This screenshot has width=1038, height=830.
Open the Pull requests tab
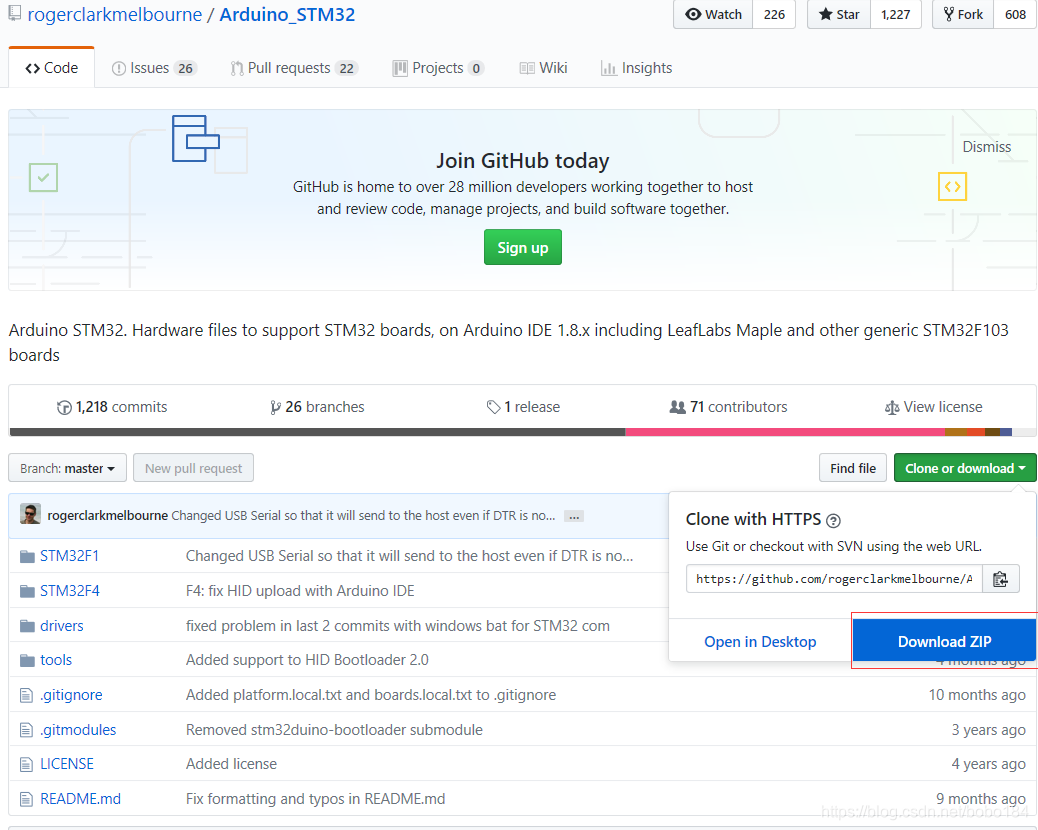pos(293,68)
